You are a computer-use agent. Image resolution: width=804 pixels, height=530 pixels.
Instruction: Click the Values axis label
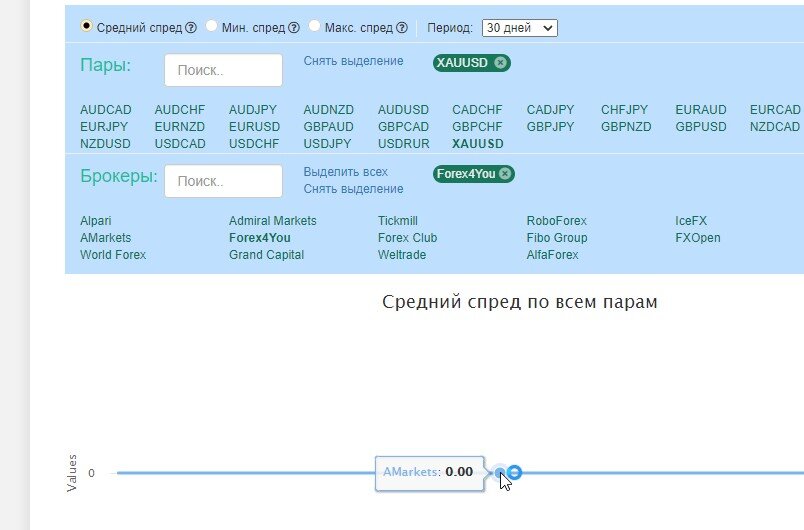click(72, 473)
